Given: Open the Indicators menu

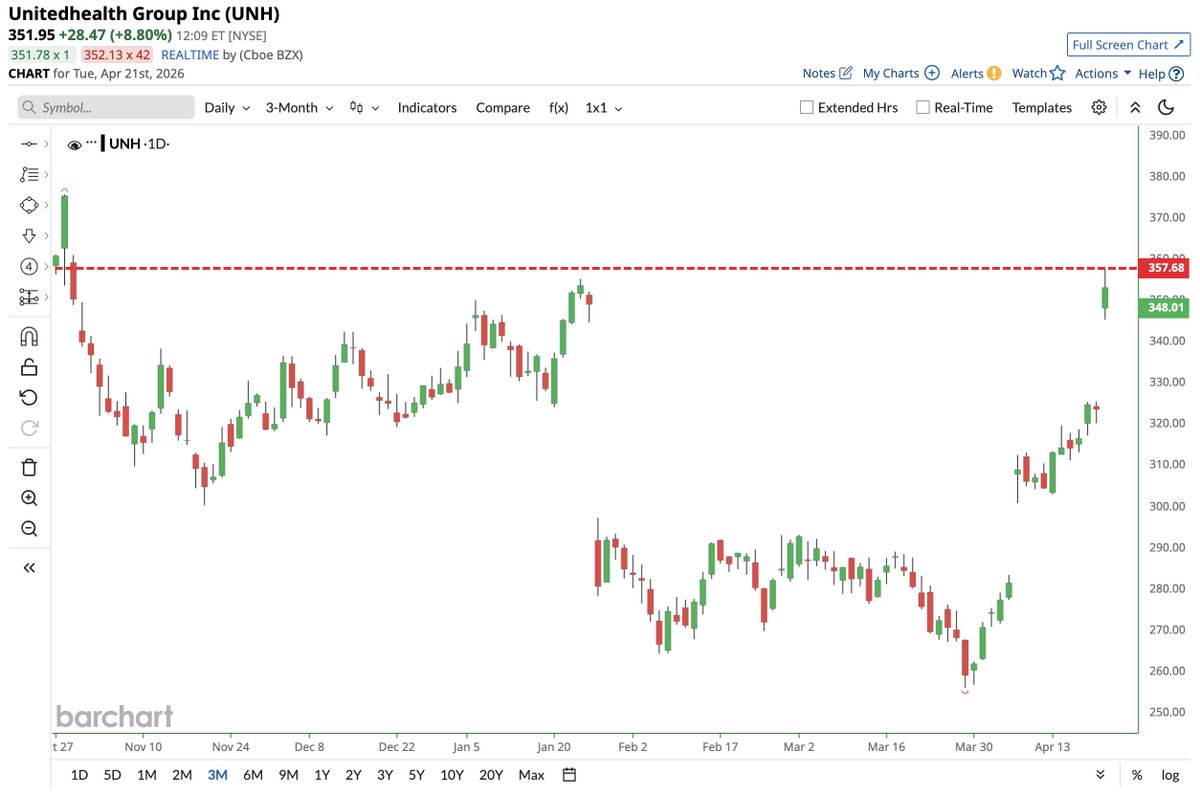Looking at the screenshot, I should click(x=427, y=107).
